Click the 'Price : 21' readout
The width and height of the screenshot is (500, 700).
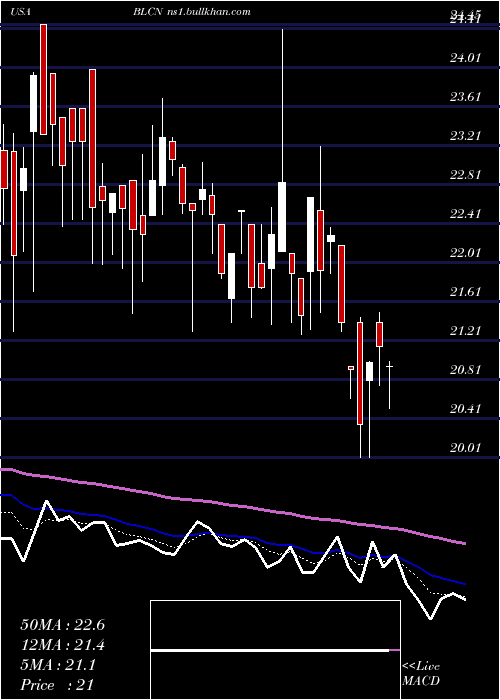pyautogui.click(x=57, y=684)
